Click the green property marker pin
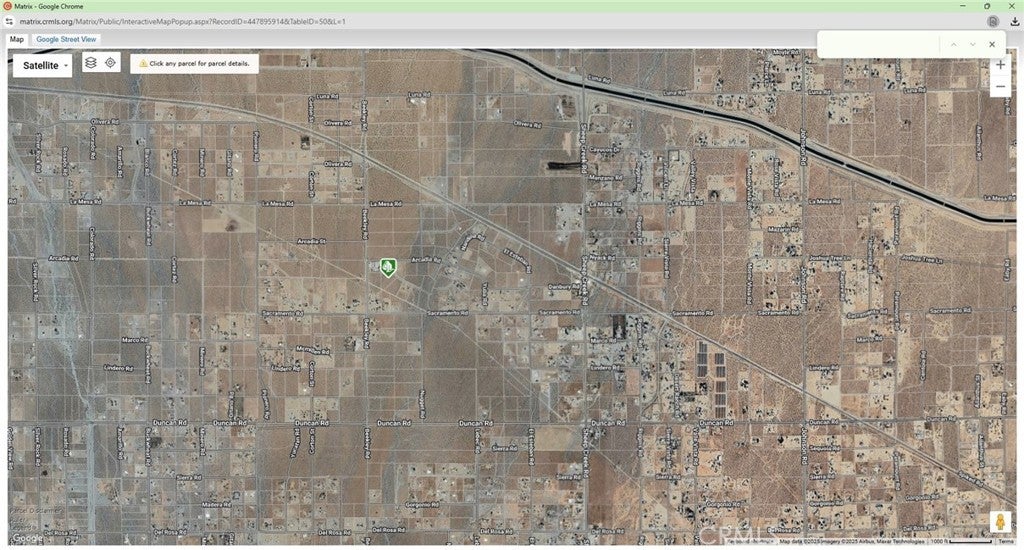The width and height of the screenshot is (1024, 550). click(388, 267)
